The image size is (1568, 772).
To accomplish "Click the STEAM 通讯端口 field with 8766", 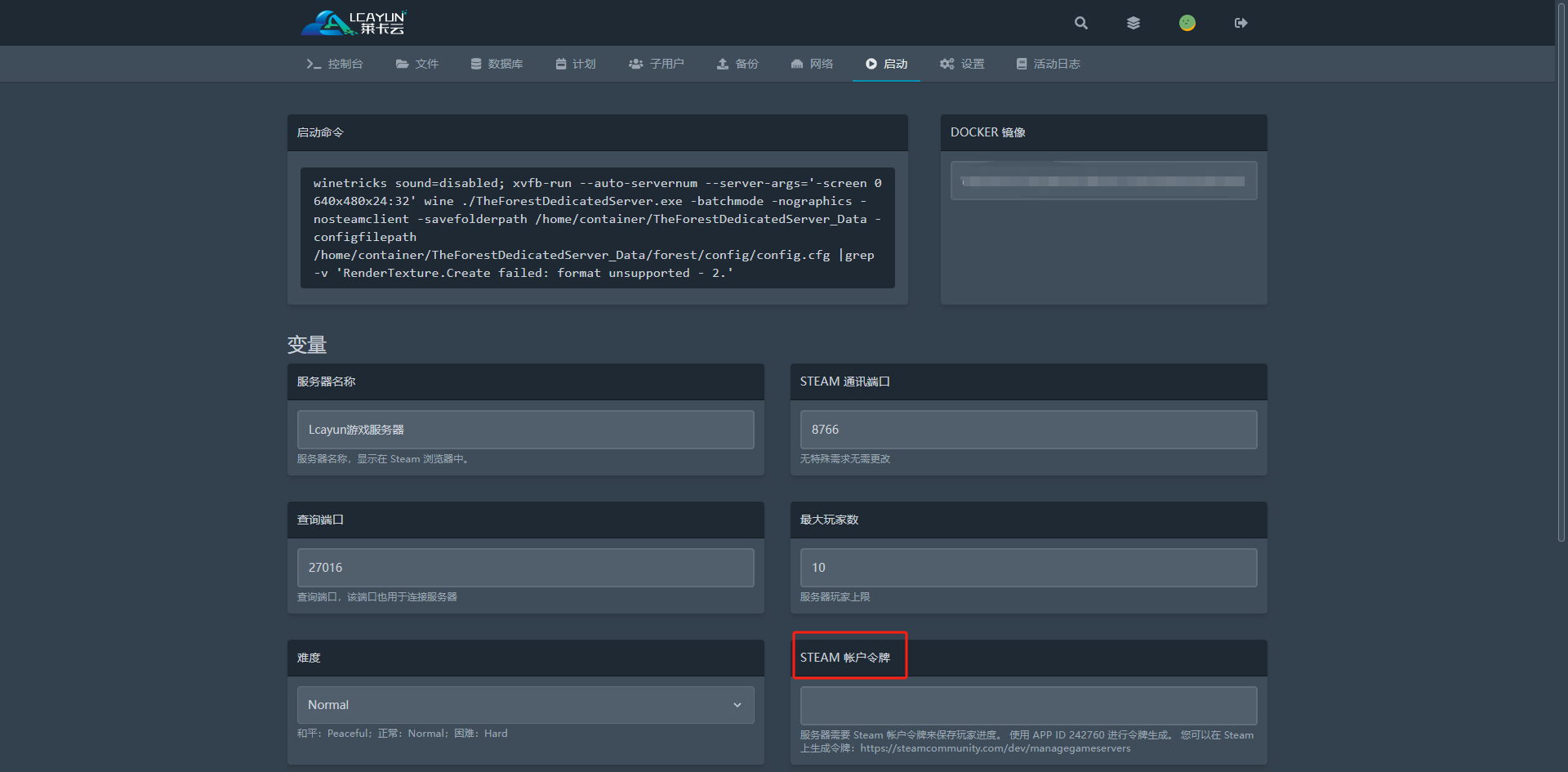I will pos(1028,430).
